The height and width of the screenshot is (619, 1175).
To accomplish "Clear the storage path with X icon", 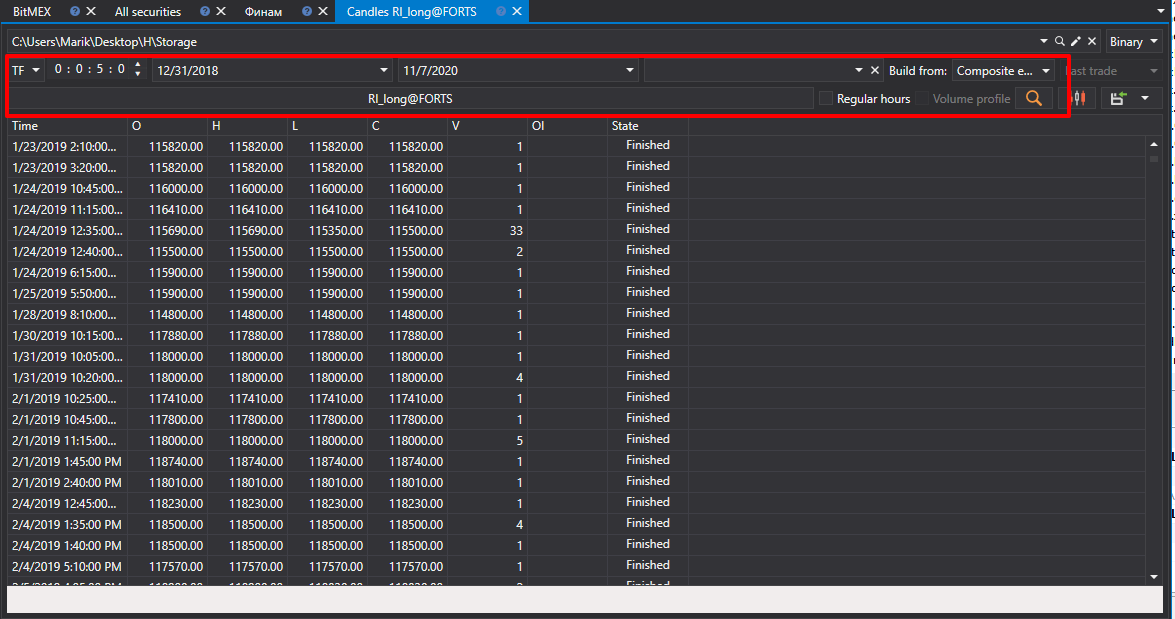I will click(1092, 41).
